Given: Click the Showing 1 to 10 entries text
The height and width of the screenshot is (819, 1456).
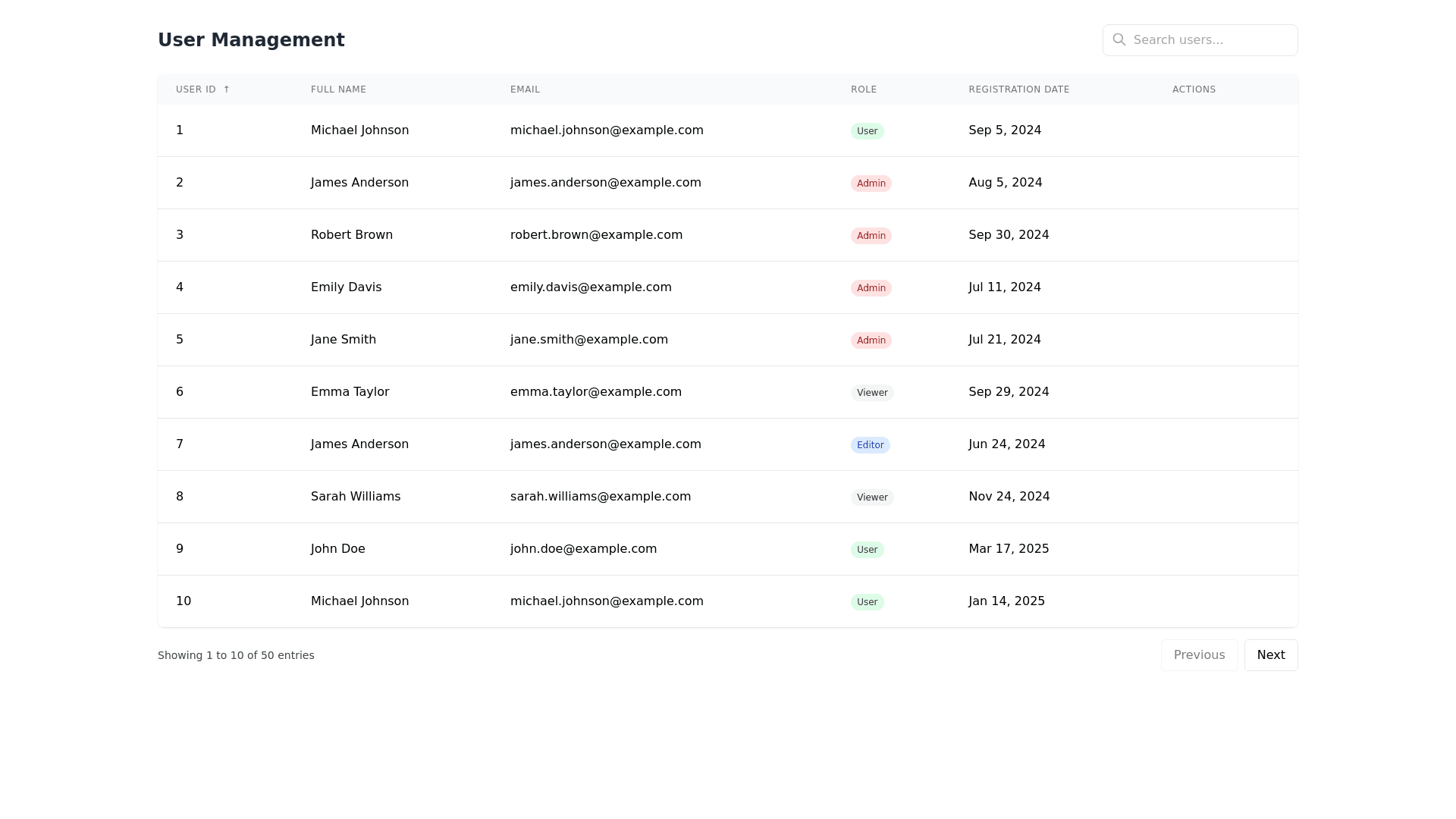Looking at the screenshot, I should point(236,655).
